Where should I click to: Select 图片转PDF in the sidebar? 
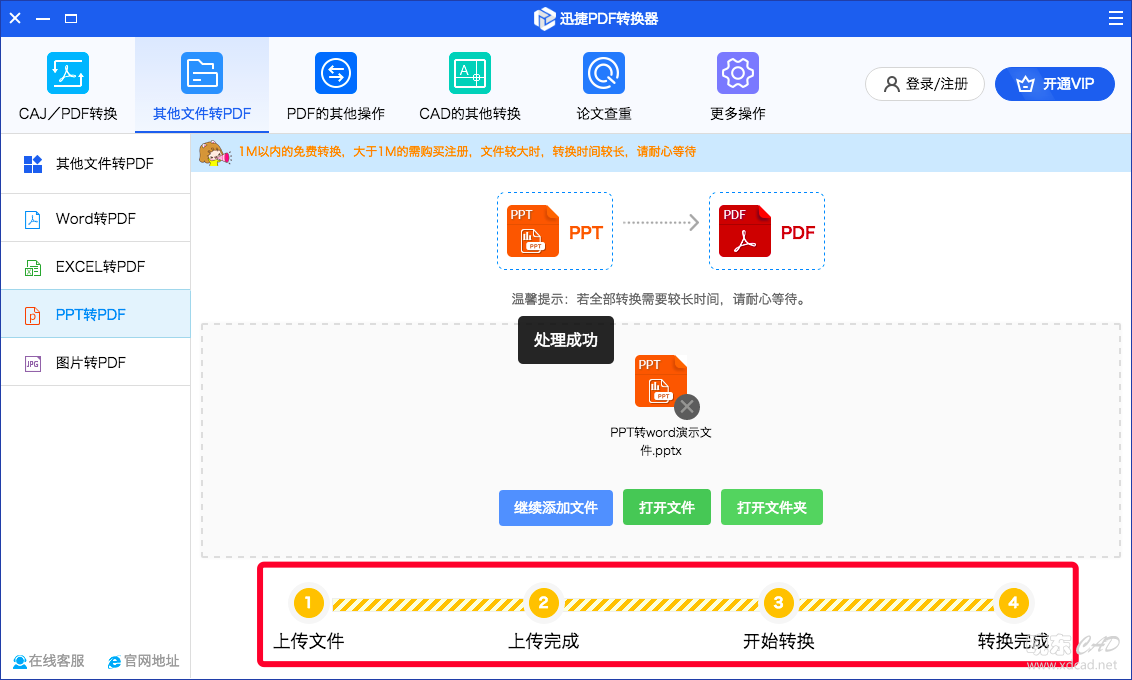[96, 362]
